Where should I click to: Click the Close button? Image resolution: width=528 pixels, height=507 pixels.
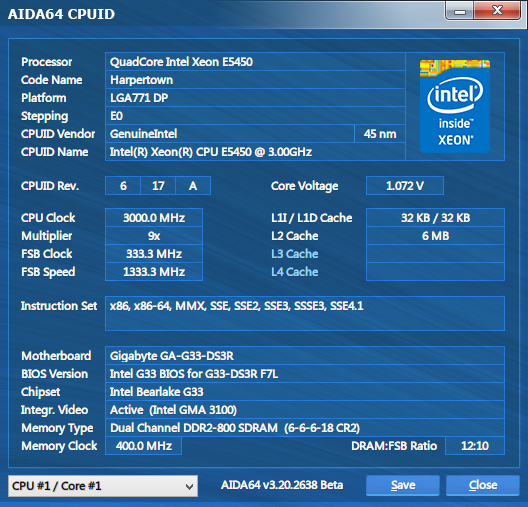click(x=483, y=485)
